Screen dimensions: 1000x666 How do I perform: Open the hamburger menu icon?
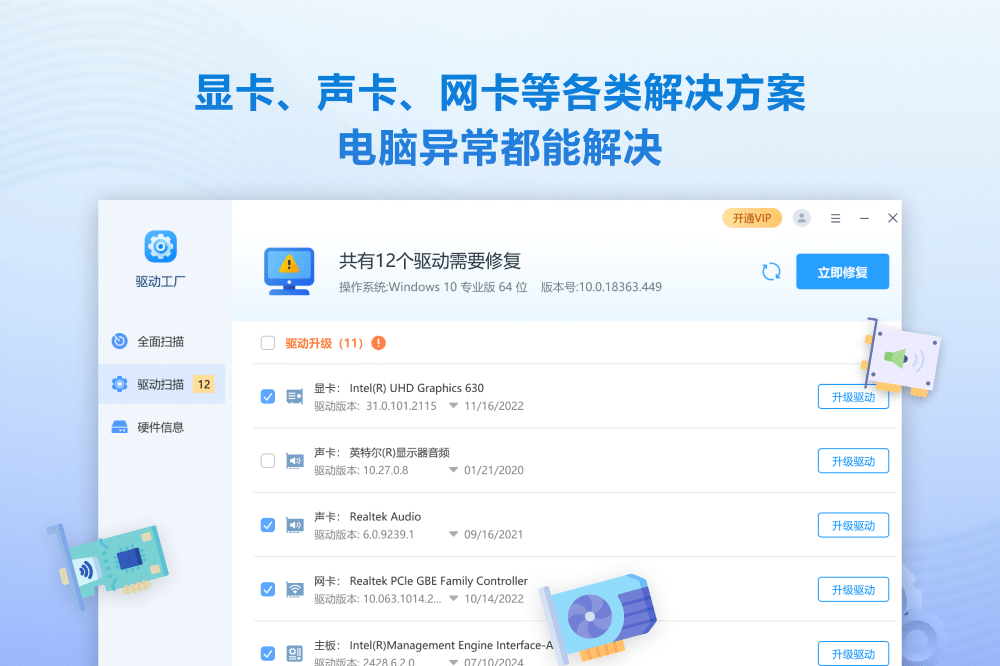pyautogui.click(x=835, y=218)
